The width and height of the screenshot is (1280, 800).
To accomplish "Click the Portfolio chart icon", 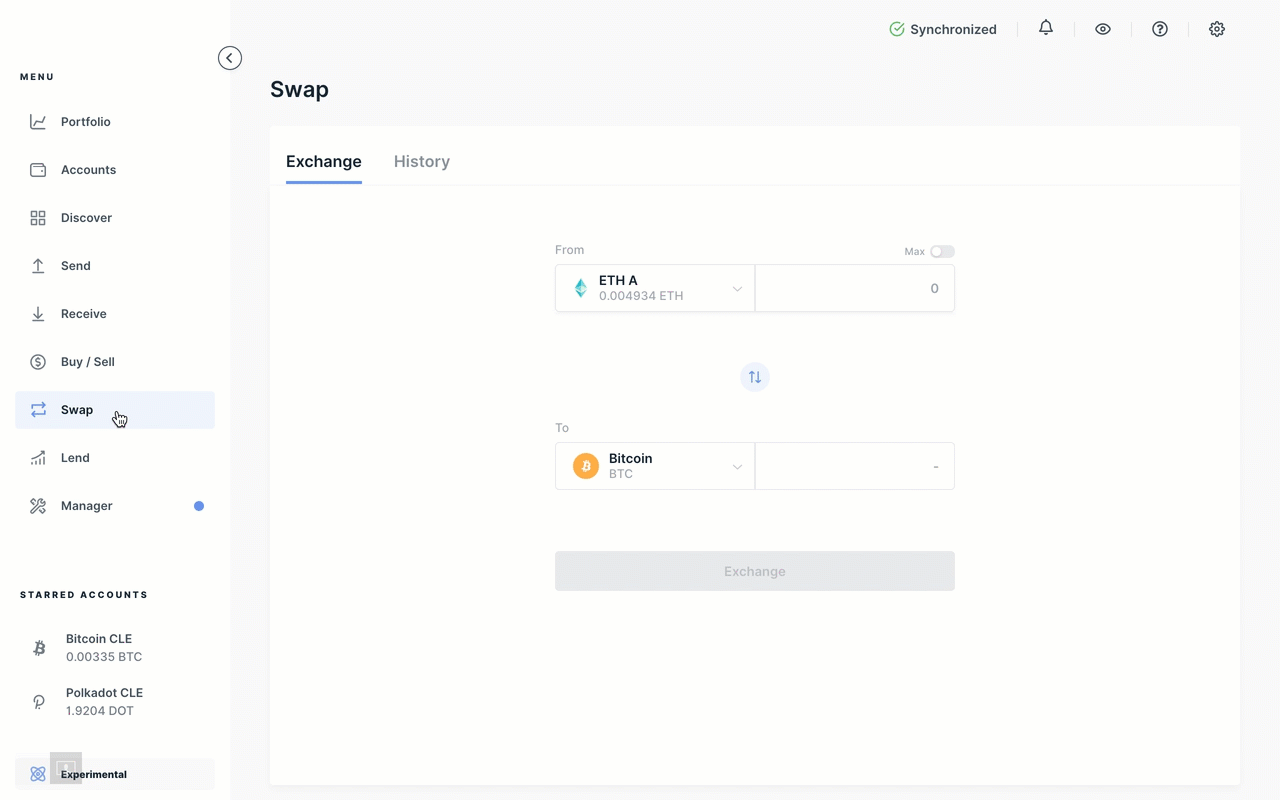I will (38, 122).
